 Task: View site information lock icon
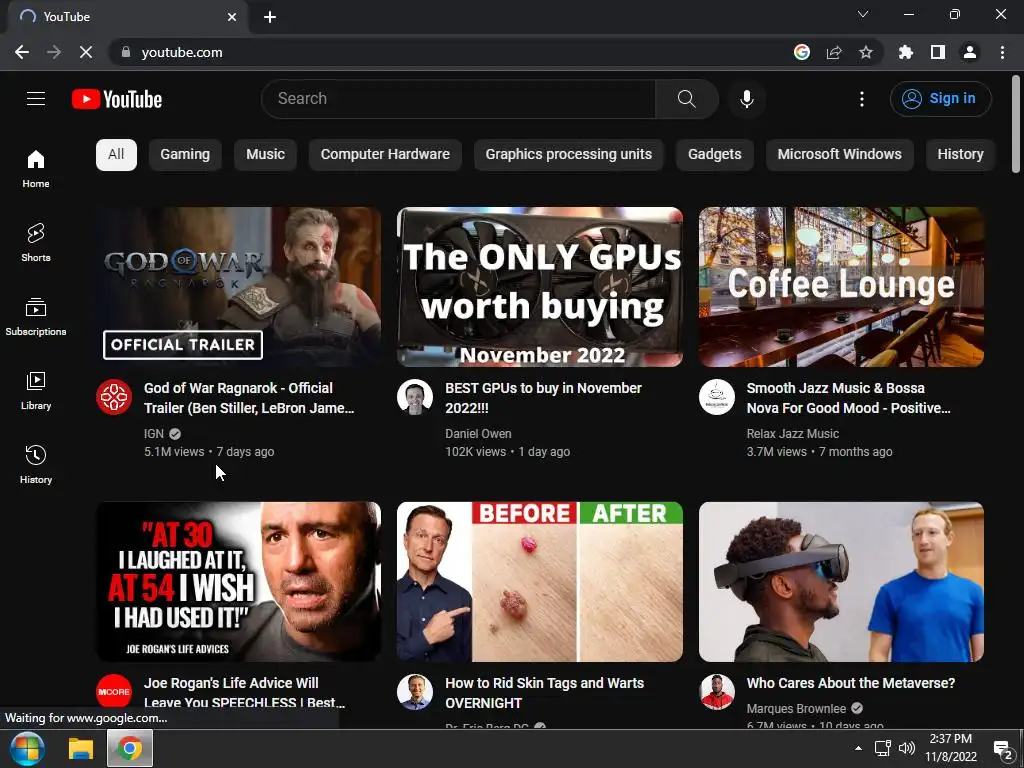pos(126,52)
